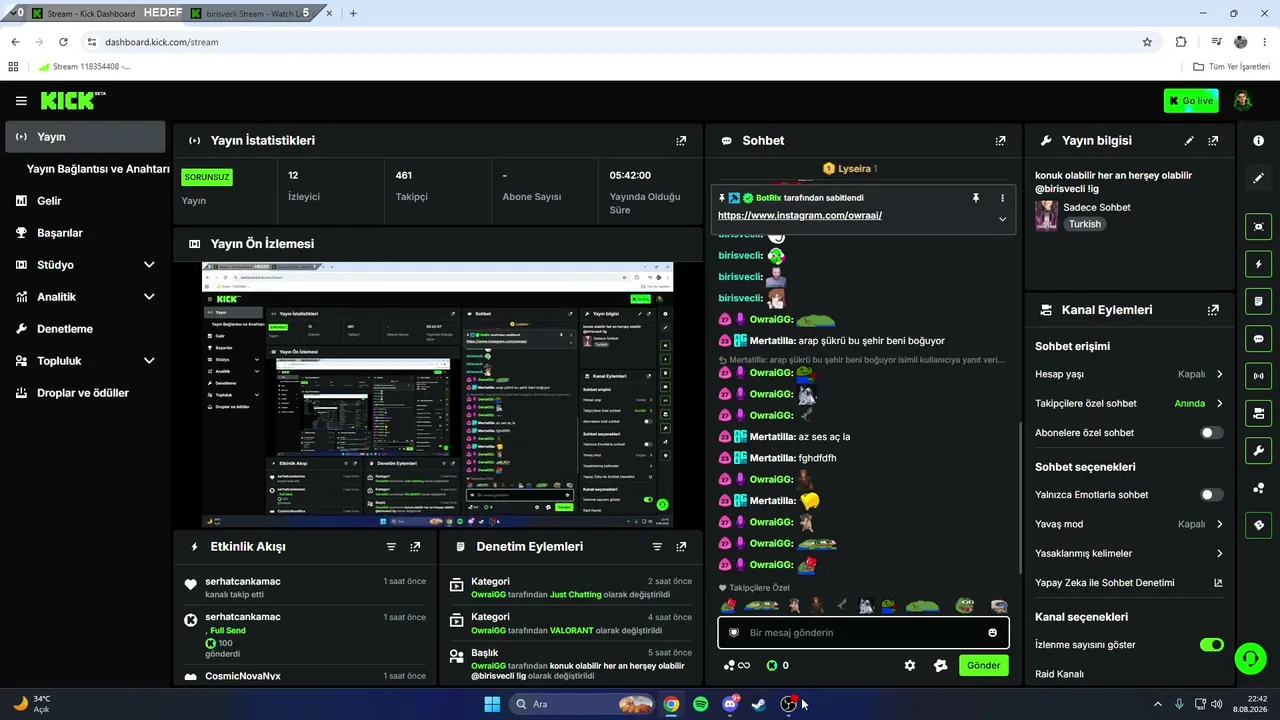
Task: Click the Yayın Ön İzlemesi preview thumbnail
Action: point(437,395)
